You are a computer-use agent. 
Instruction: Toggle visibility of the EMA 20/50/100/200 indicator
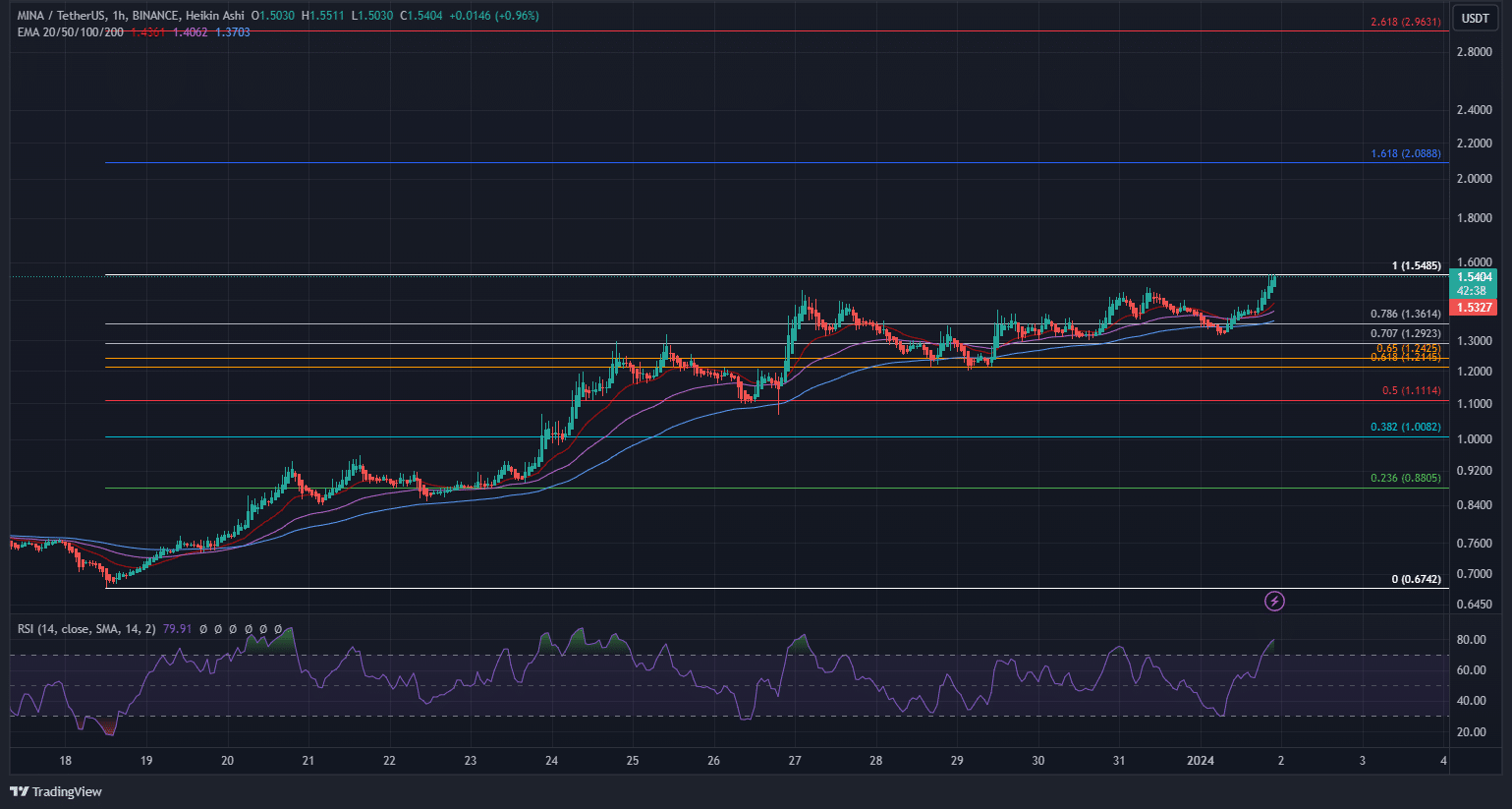click(x=69, y=31)
